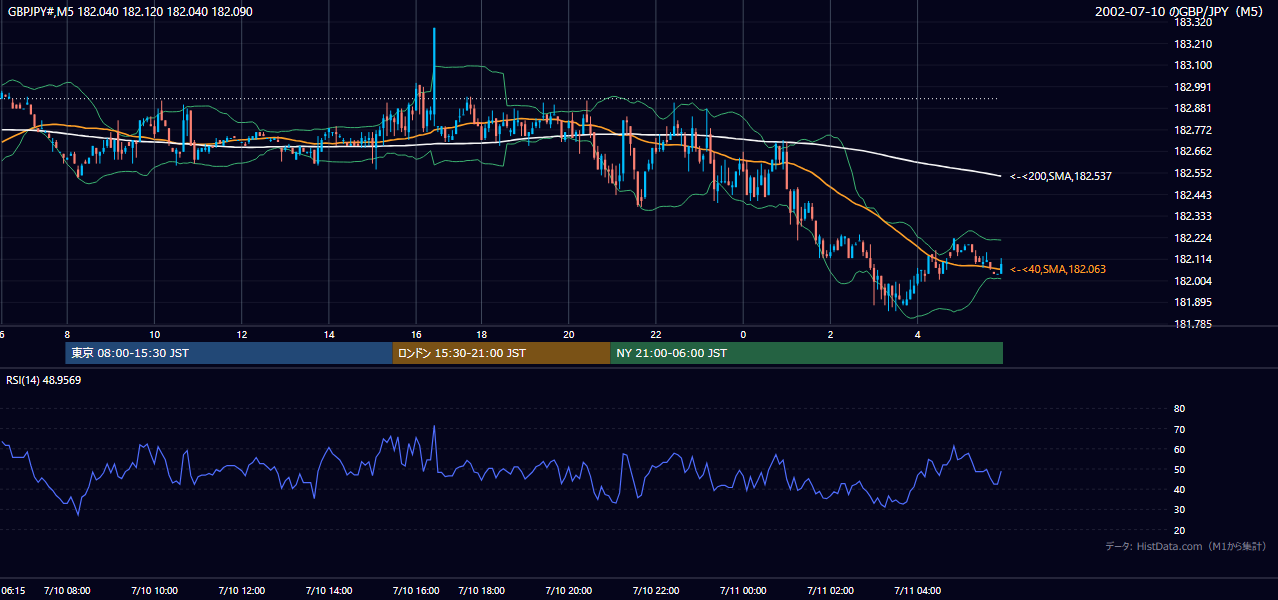1278x600 pixels.
Task: Click hour label 18 under price chart
Action: [481, 335]
